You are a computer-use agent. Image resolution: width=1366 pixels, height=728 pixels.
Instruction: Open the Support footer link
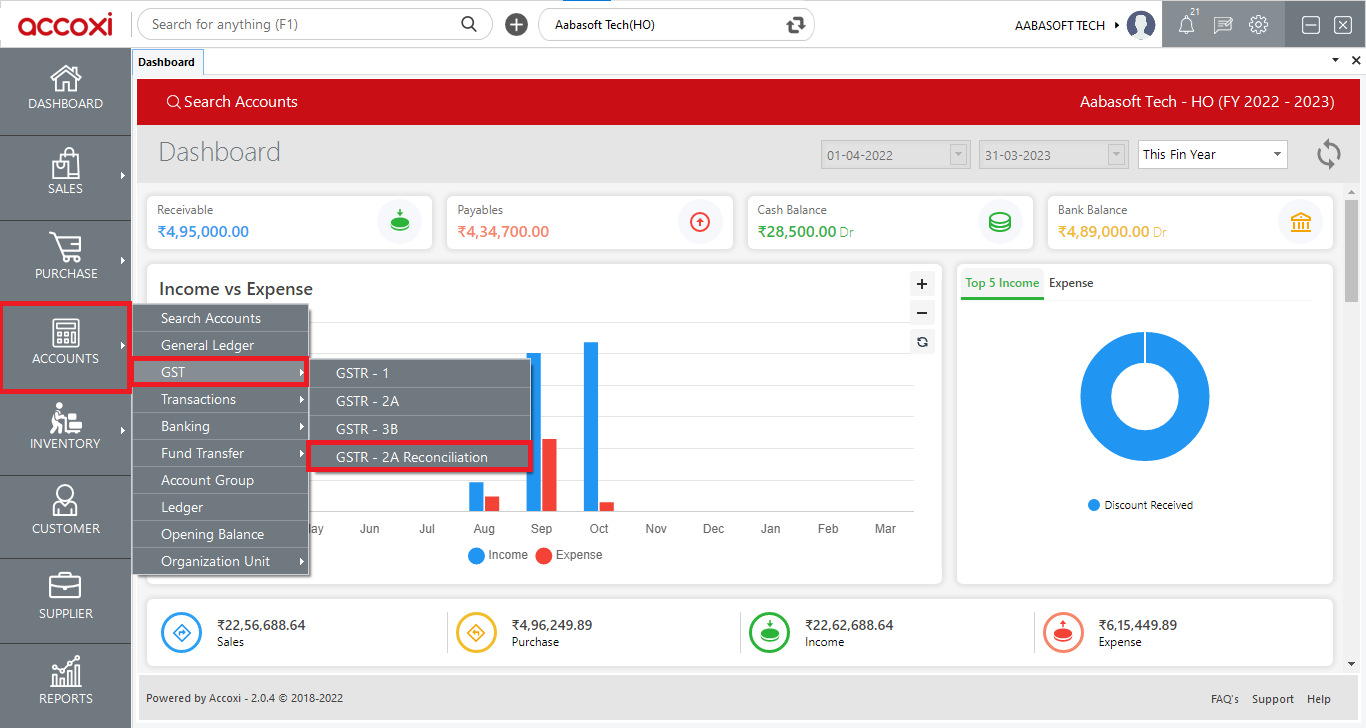tap(1273, 699)
